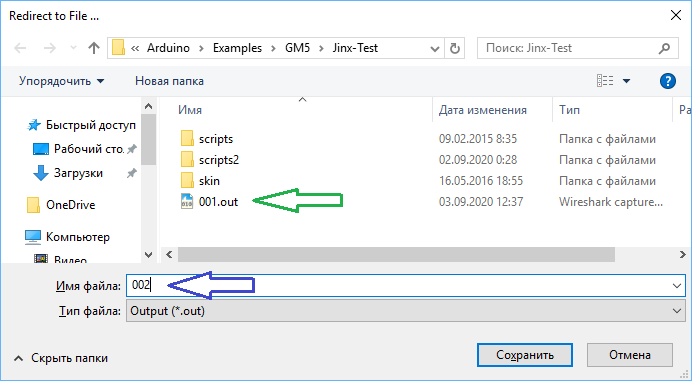Select Быстрый доступ in navigation pane
692x381 pixels.
click(82, 125)
